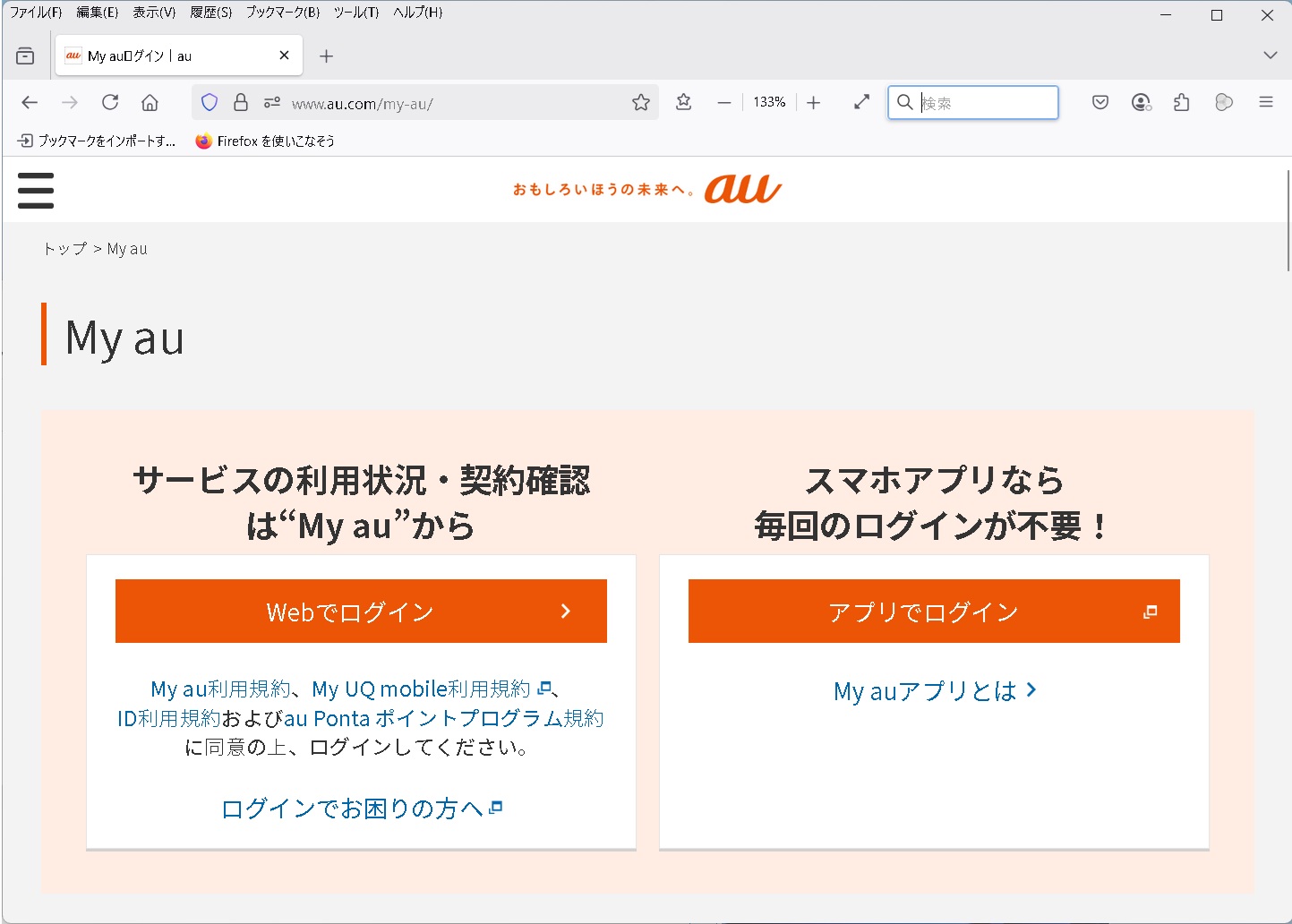Open the ログインでお困りの方へ link
1292x924 pixels.
362,808
